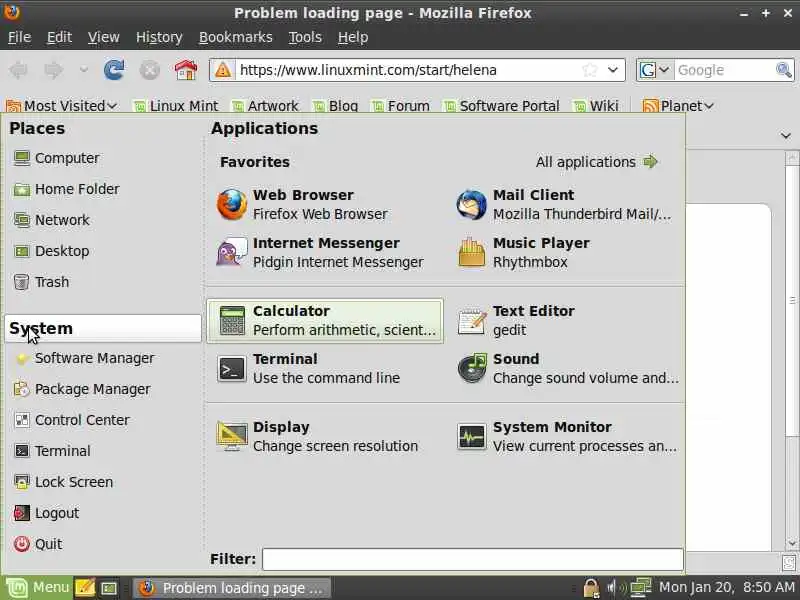Open Package Manager
Image resolution: width=800 pixels, height=600 pixels.
[x=82, y=389]
